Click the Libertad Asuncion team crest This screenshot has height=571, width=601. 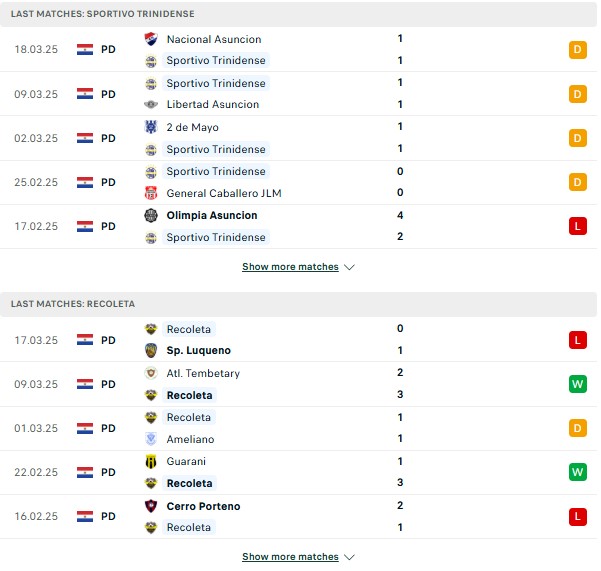click(151, 104)
